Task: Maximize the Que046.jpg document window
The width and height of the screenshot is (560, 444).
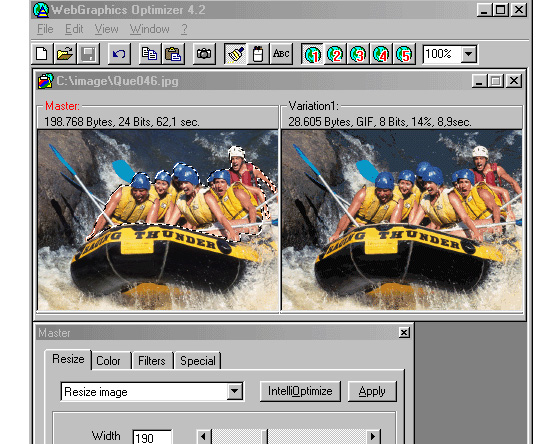Action: (496, 81)
